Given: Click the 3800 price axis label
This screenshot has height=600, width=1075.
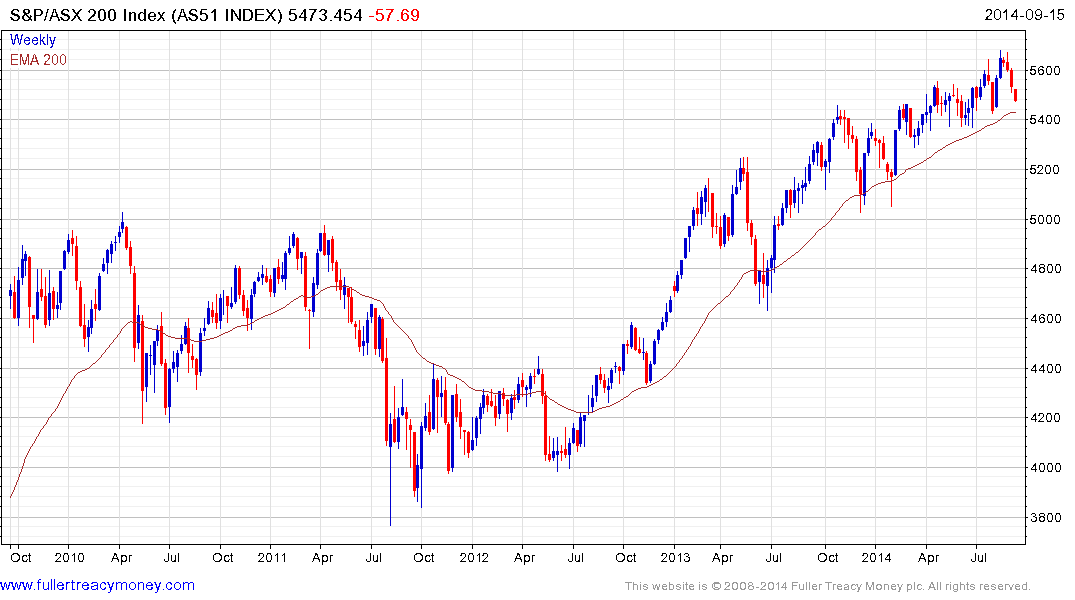Looking at the screenshot, I should tap(1045, 518).
